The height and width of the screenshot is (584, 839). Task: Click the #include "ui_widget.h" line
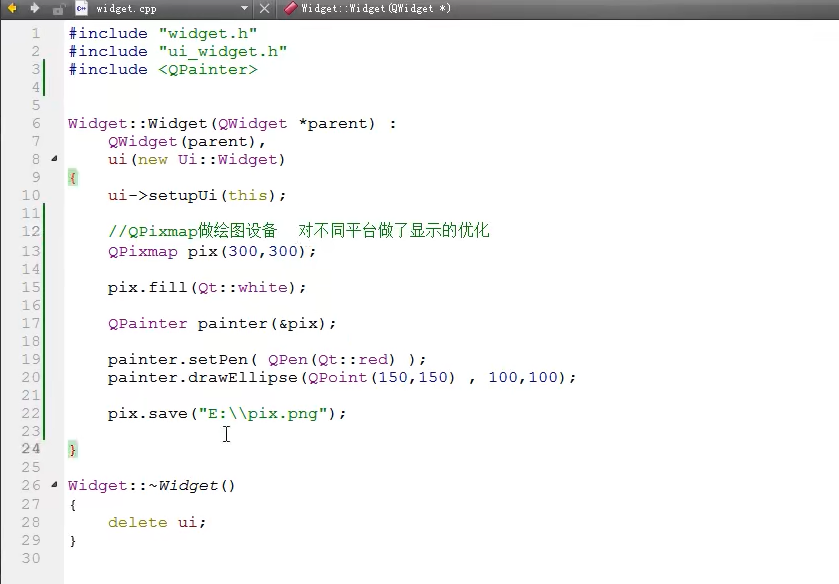pyautogui.click(x=178, y=51)
